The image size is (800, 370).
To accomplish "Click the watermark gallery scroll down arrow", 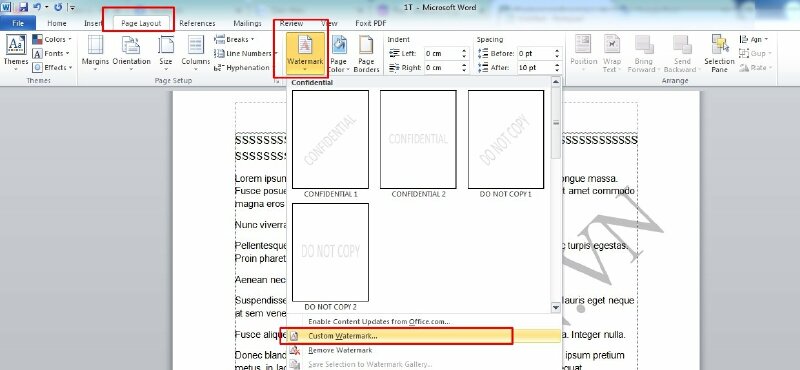I will click(556, 307).
